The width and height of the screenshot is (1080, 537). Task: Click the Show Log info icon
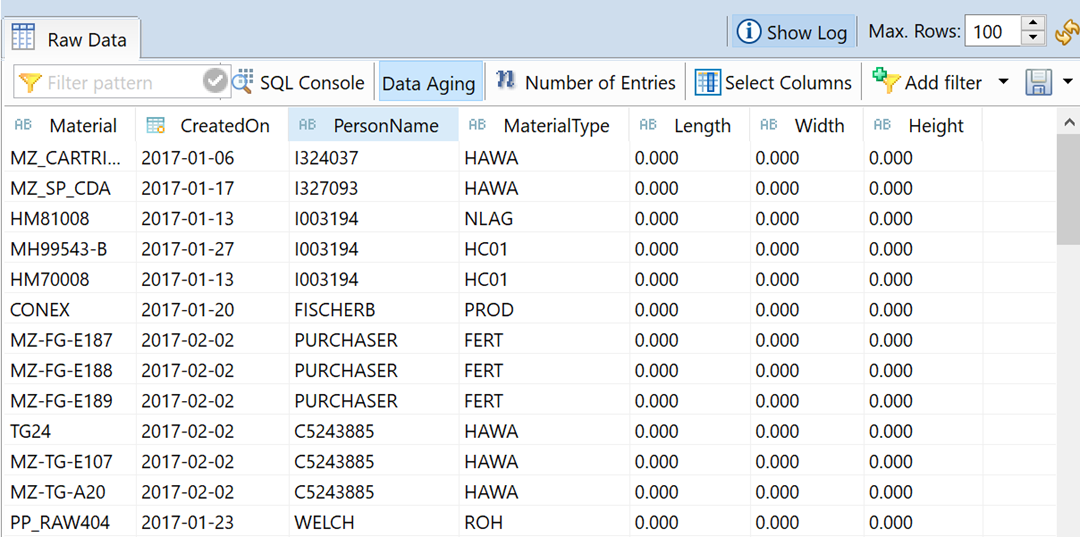(x=749, y=32)
